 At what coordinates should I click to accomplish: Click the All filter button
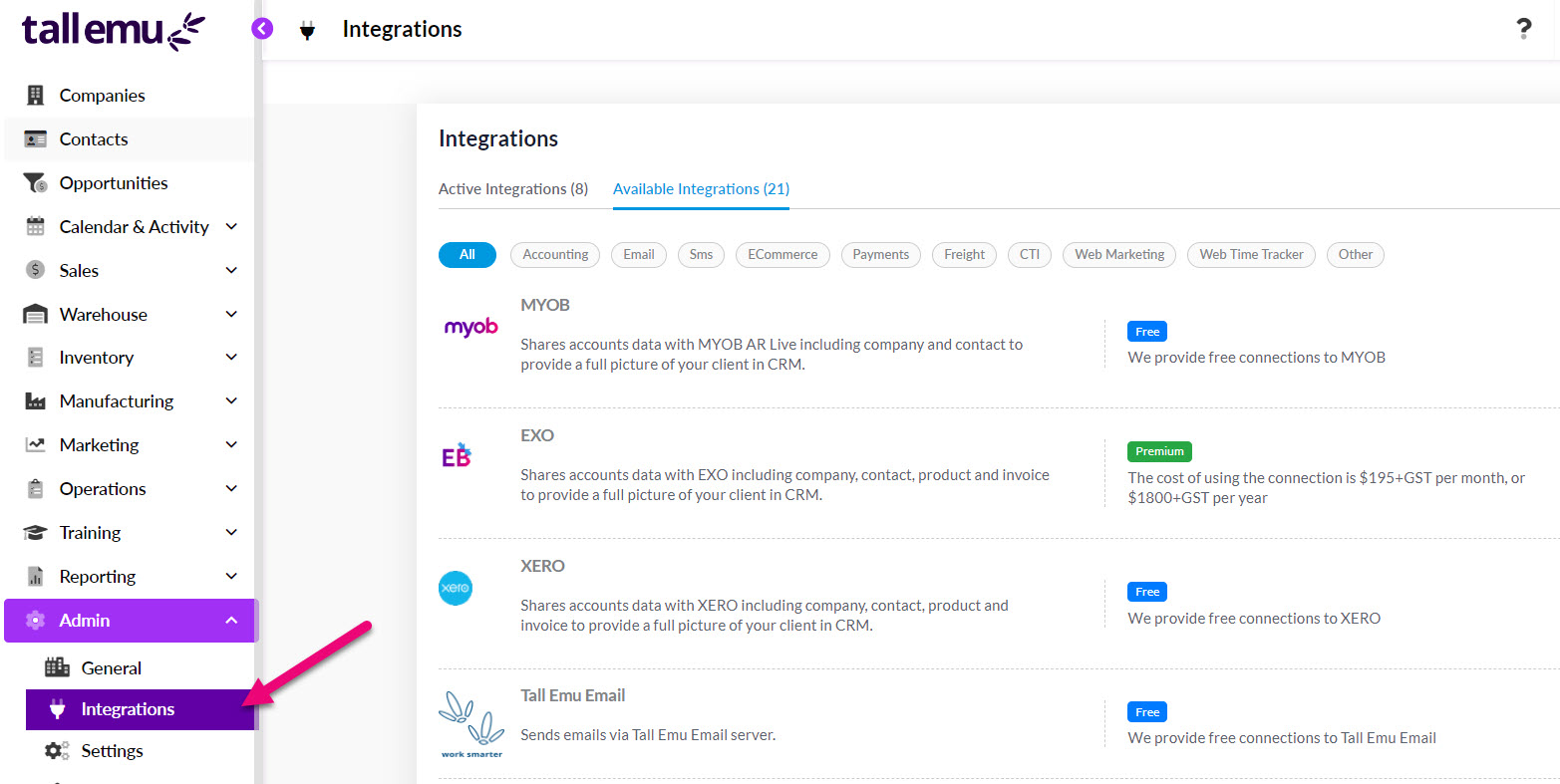tap(467, 255)
